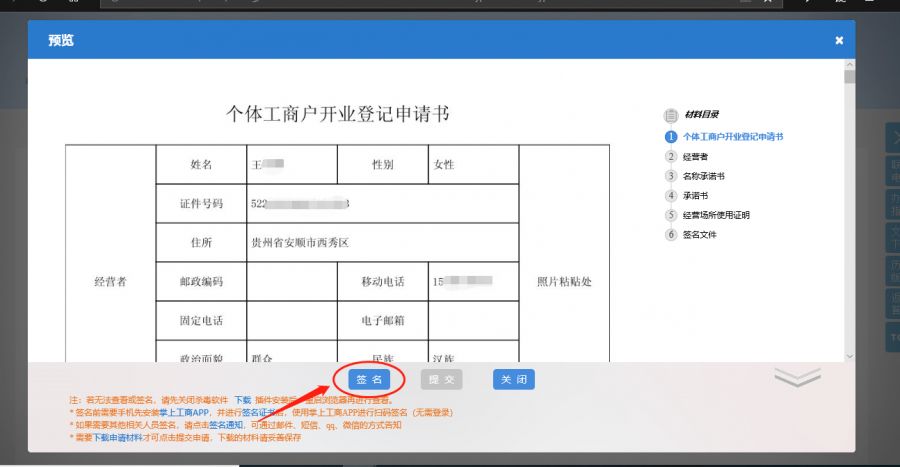
Task: Click the 贵州省安顺市西秀区 address value
Action: point(300,243)
